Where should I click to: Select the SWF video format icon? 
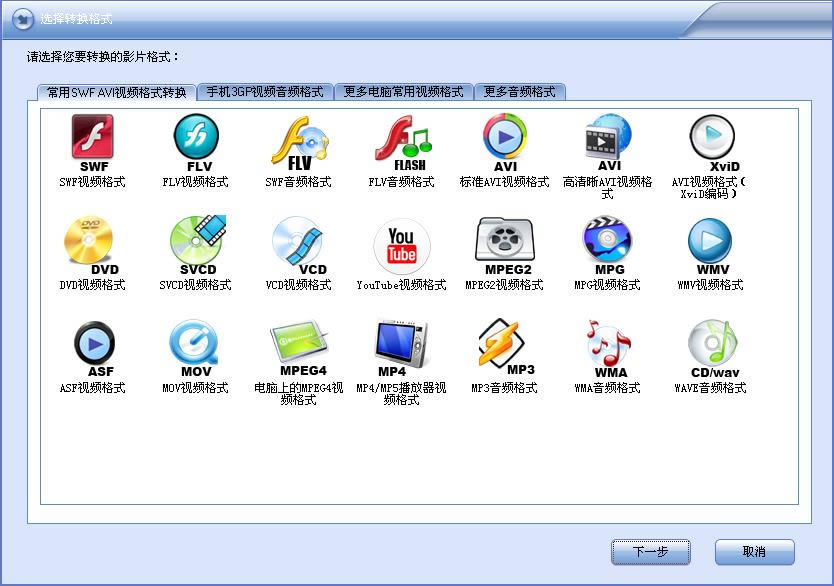(93, 143)
